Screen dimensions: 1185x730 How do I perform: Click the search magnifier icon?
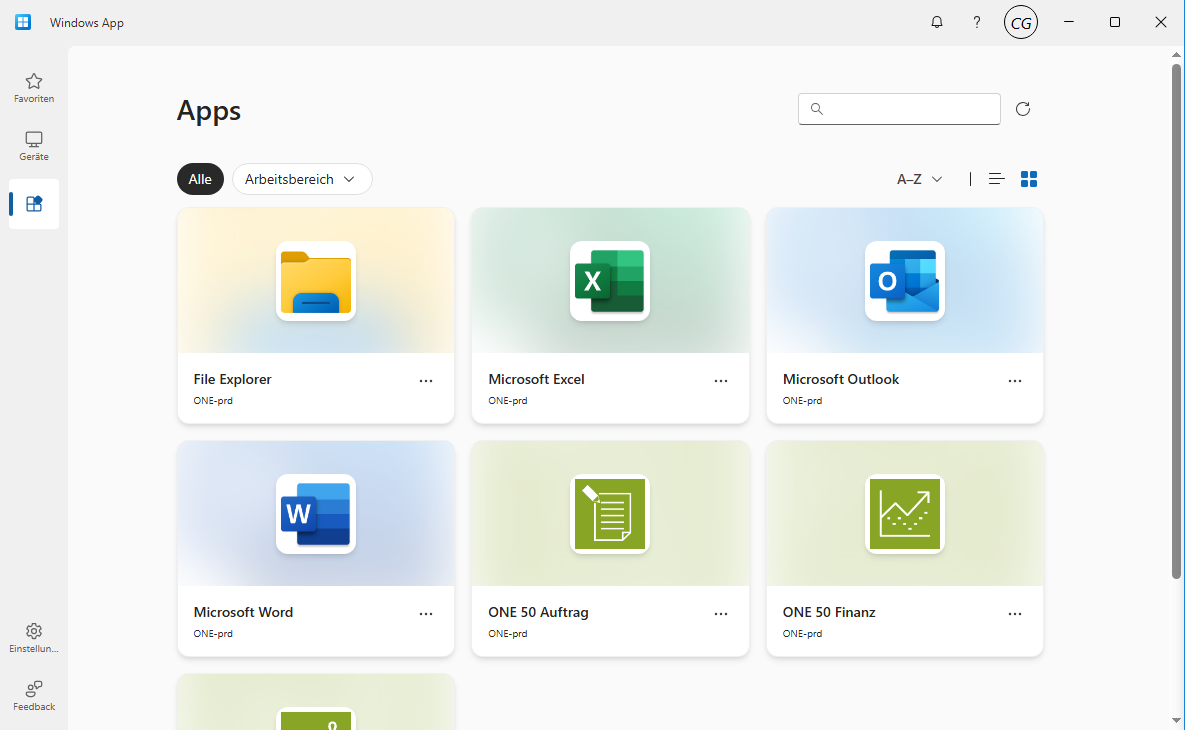816,109
